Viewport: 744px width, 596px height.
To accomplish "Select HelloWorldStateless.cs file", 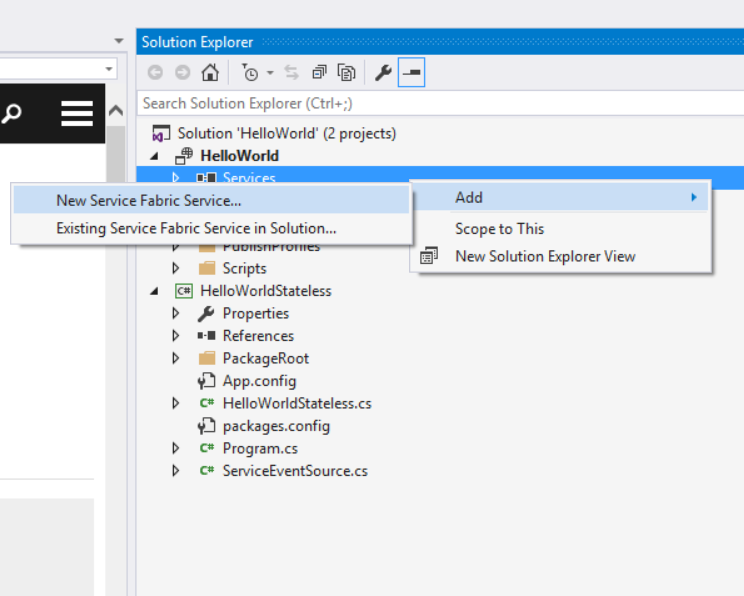I will pyautogui.click(x=297, y=403).
